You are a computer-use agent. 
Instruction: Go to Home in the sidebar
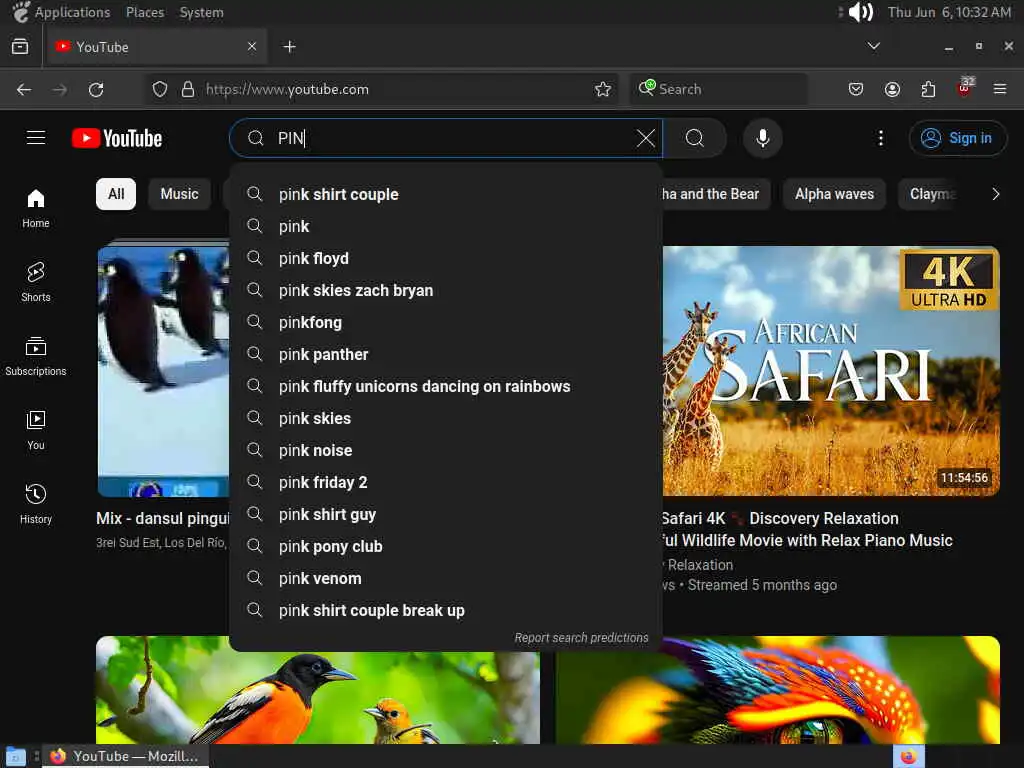[36, 209]
